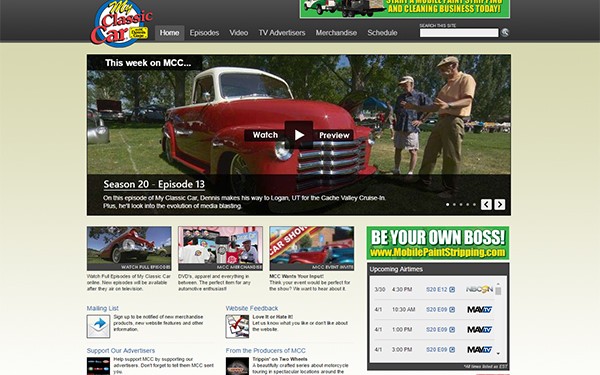Select the third slideshow dot indicator
600x375 pixels.
pyautogui.click(x=461, y=205)
